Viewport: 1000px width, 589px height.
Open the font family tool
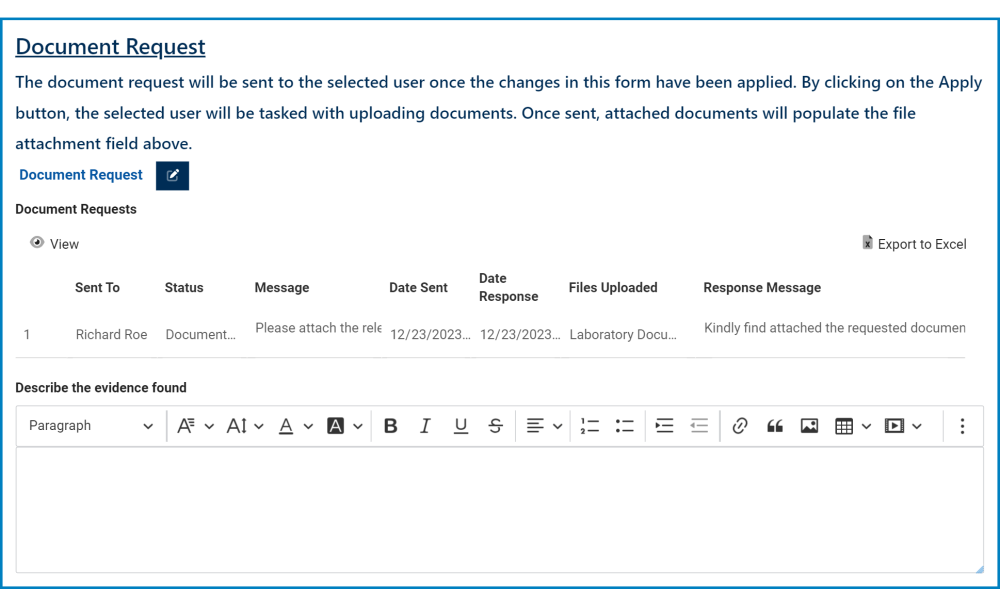pyautogui.click(x=186, y=426)
